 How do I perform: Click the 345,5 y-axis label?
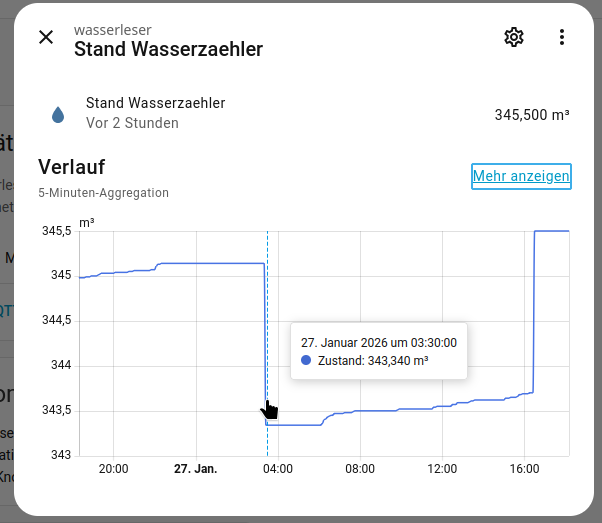click(57, 231)
